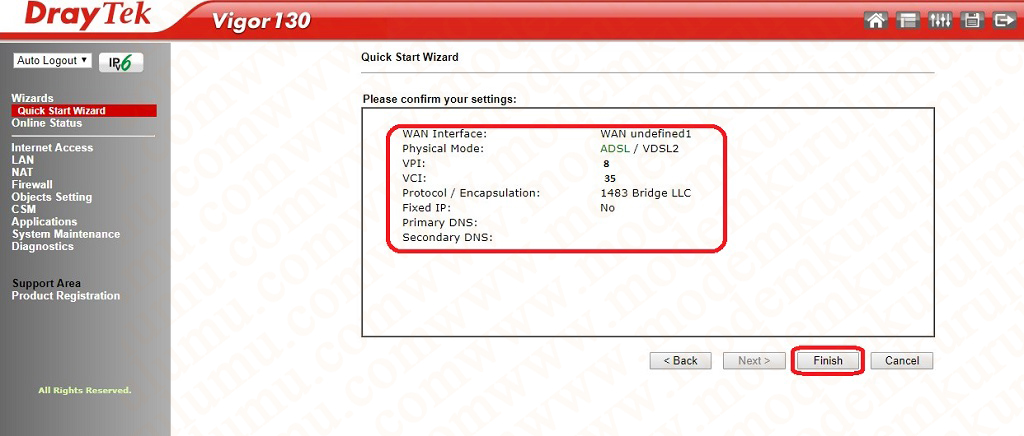Open System Maintenance menu

click(x=65, y=234)
